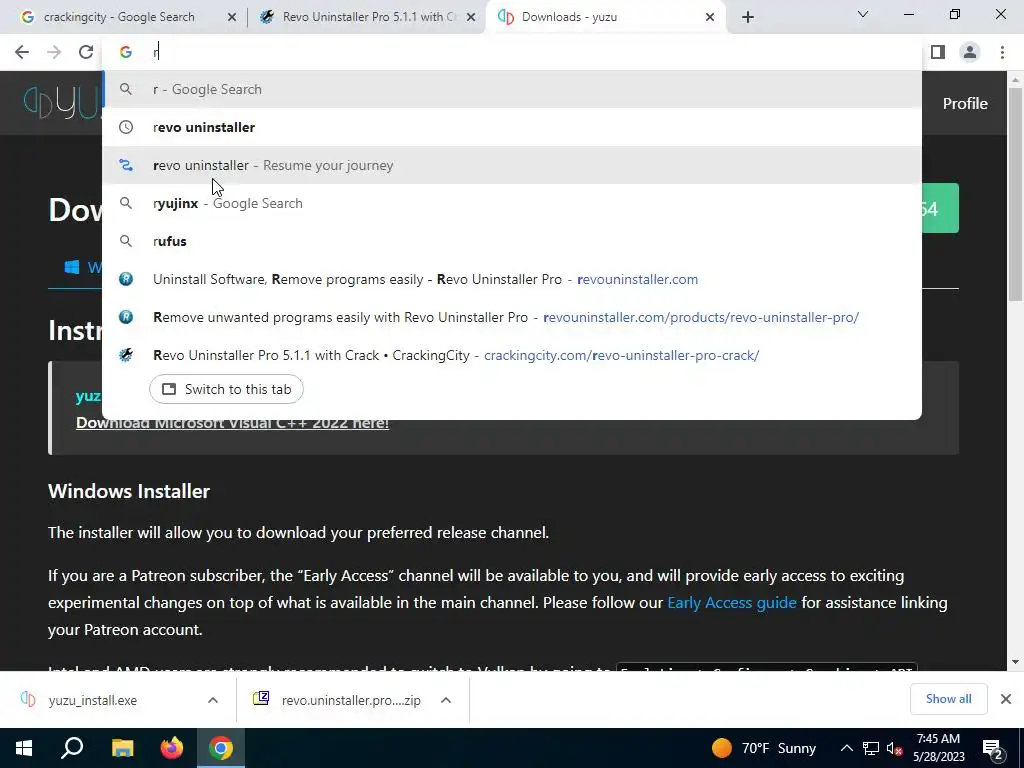Click the magnifier icon beside ryujinx

[126, 203]
